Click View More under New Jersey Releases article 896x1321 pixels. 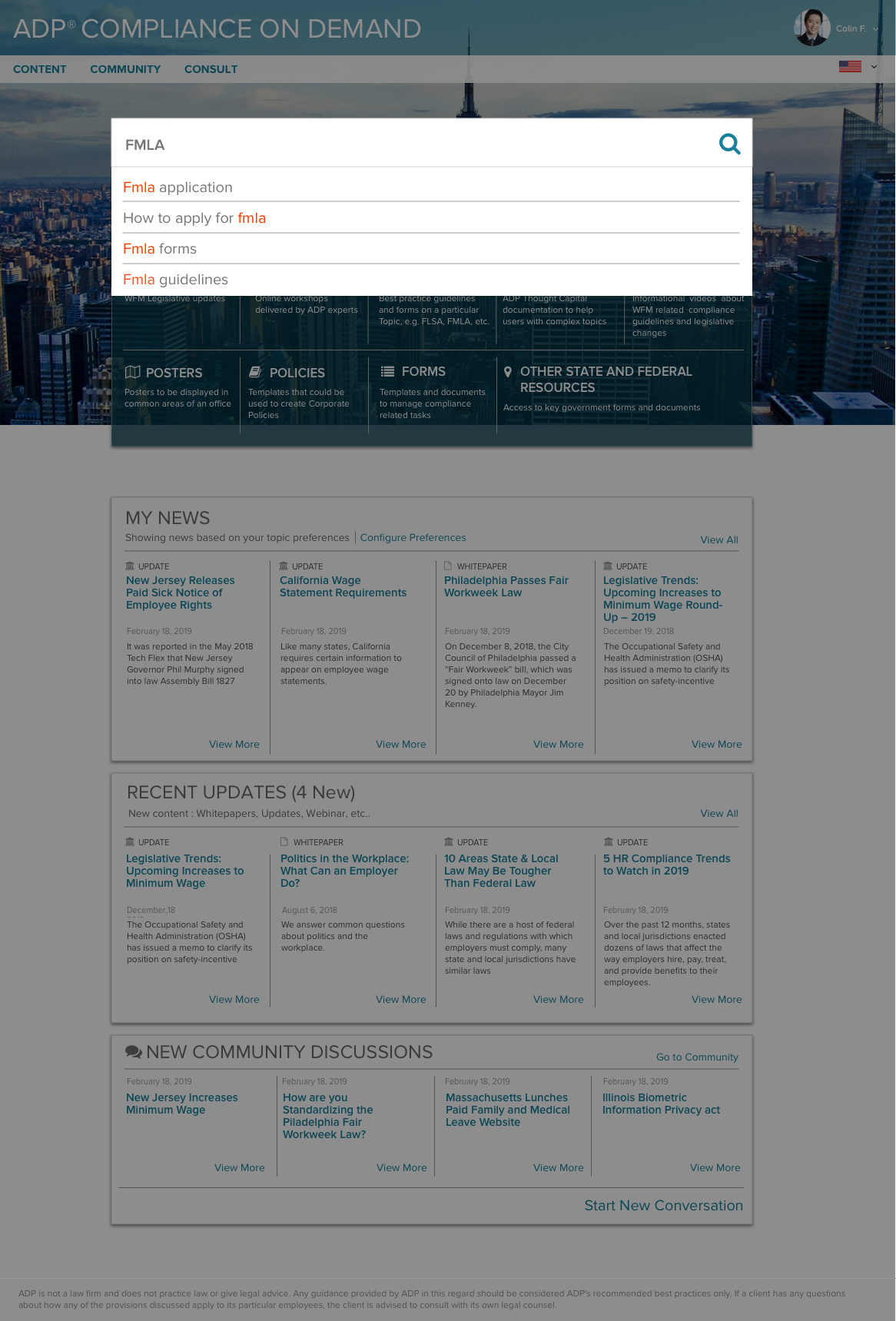point(234,745)
